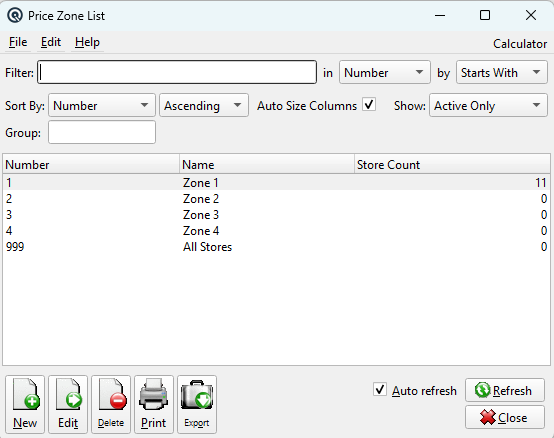Viewport: 554px width, 438px height.
Task: Select the All Stores row
Action: tap(276, 247)
